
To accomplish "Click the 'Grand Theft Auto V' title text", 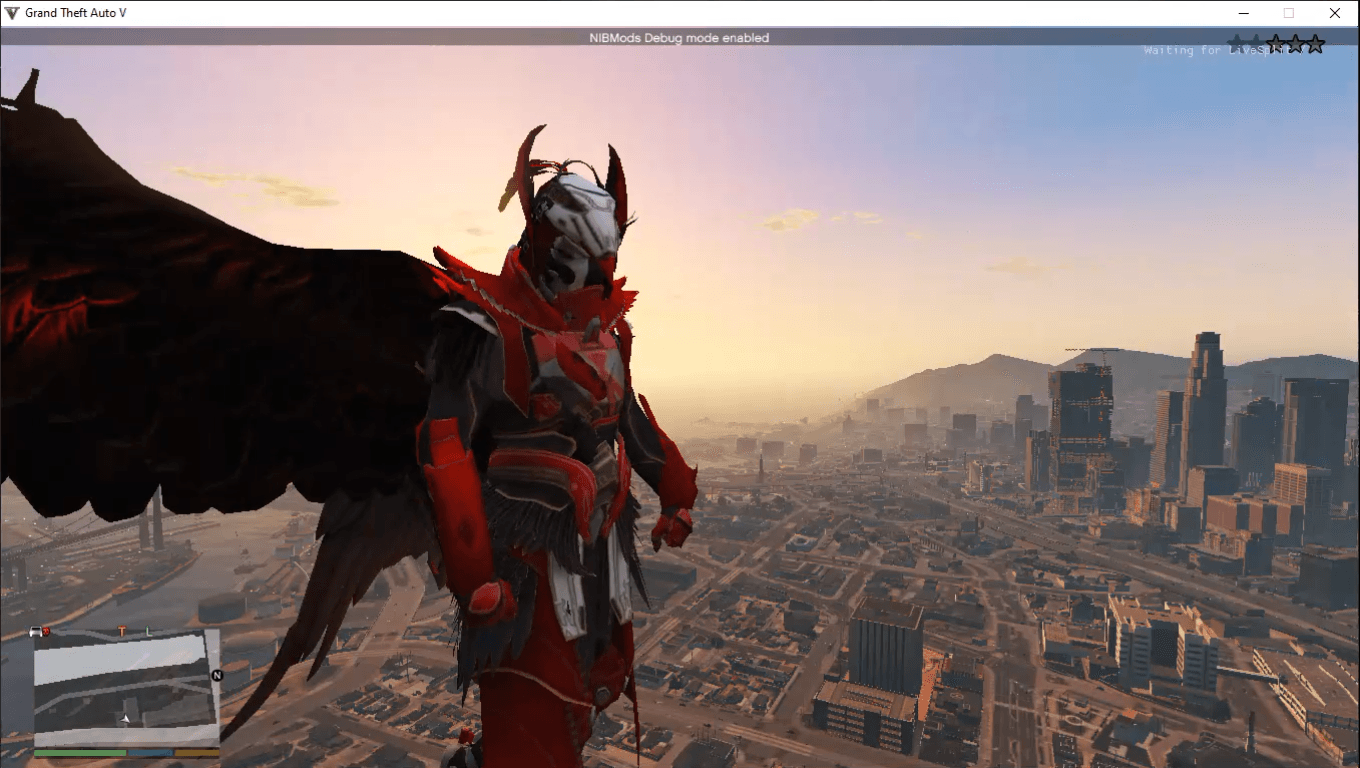I will pyautogui.click(x=76, y=13).
